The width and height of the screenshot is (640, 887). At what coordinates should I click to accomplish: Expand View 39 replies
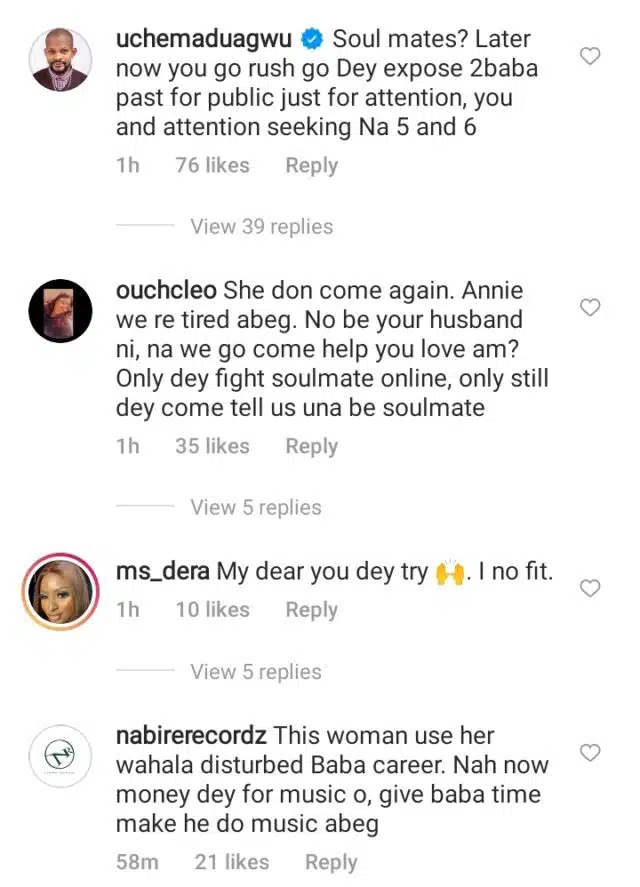click(262, 226)
